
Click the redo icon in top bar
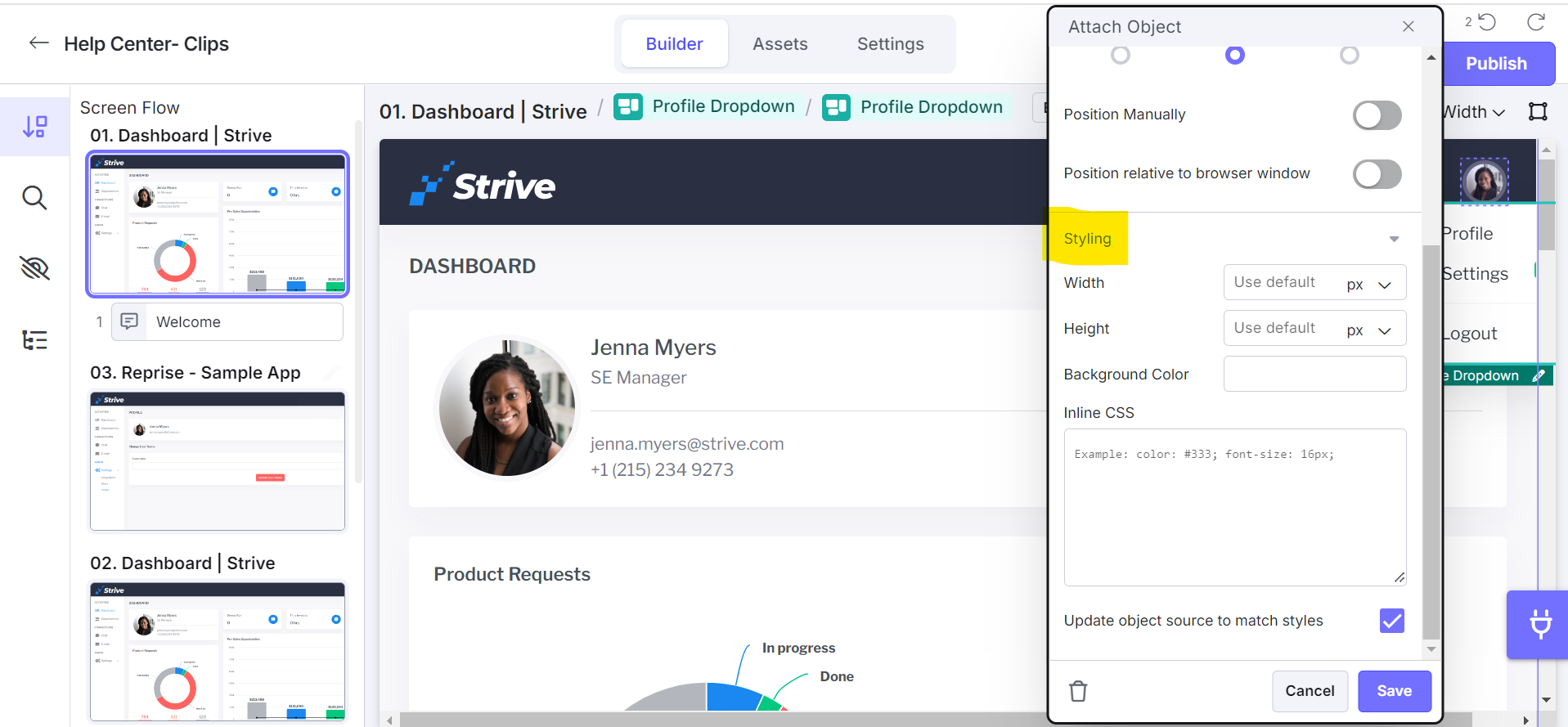pyautogui.click(x=1536, y=22)
